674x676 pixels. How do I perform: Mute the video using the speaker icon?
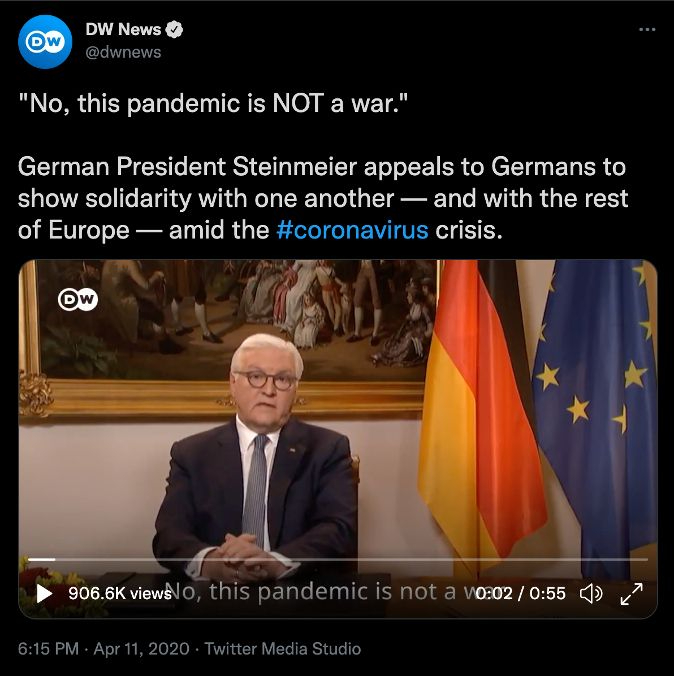[x=590, y=594]
